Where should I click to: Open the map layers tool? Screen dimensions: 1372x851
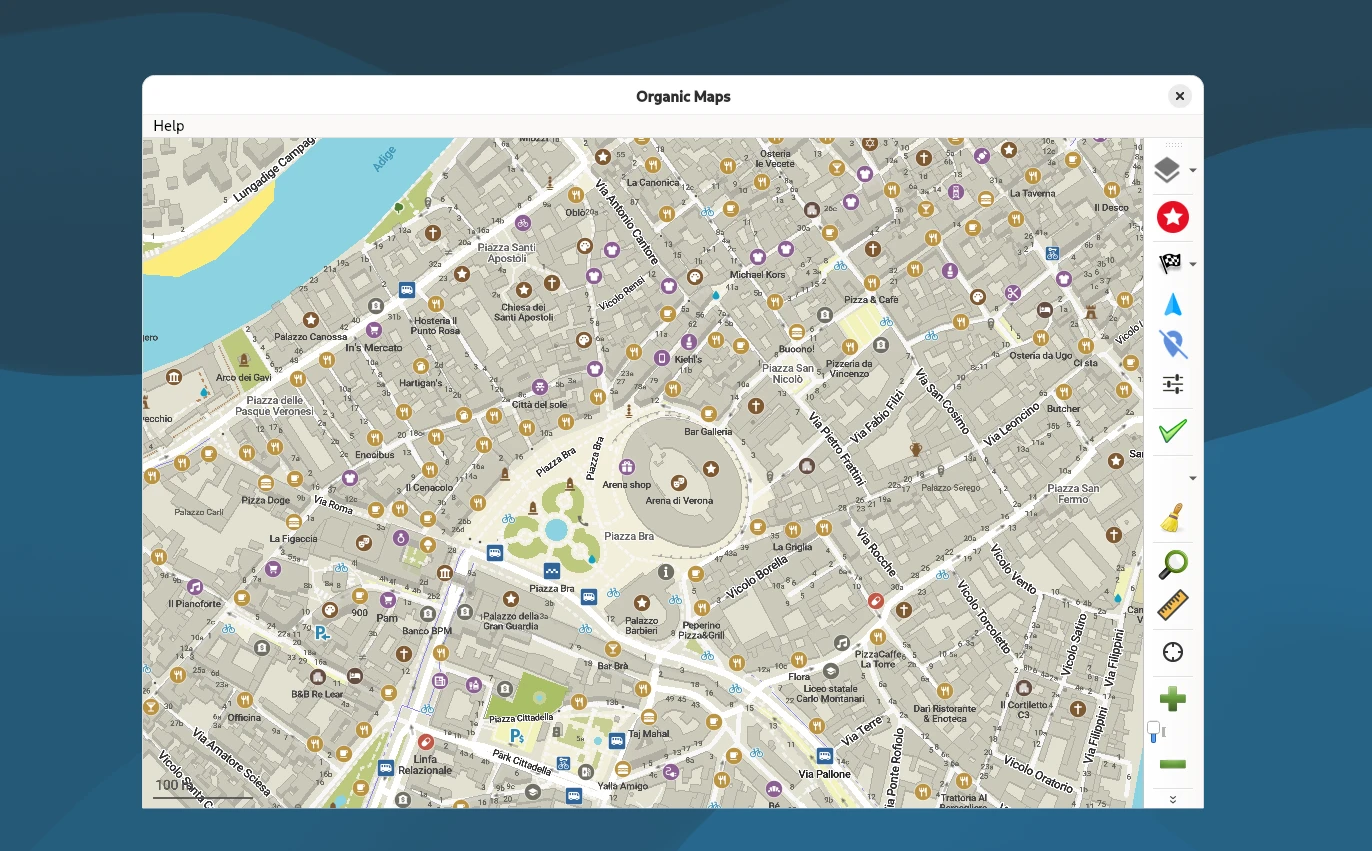point(1166,170)
